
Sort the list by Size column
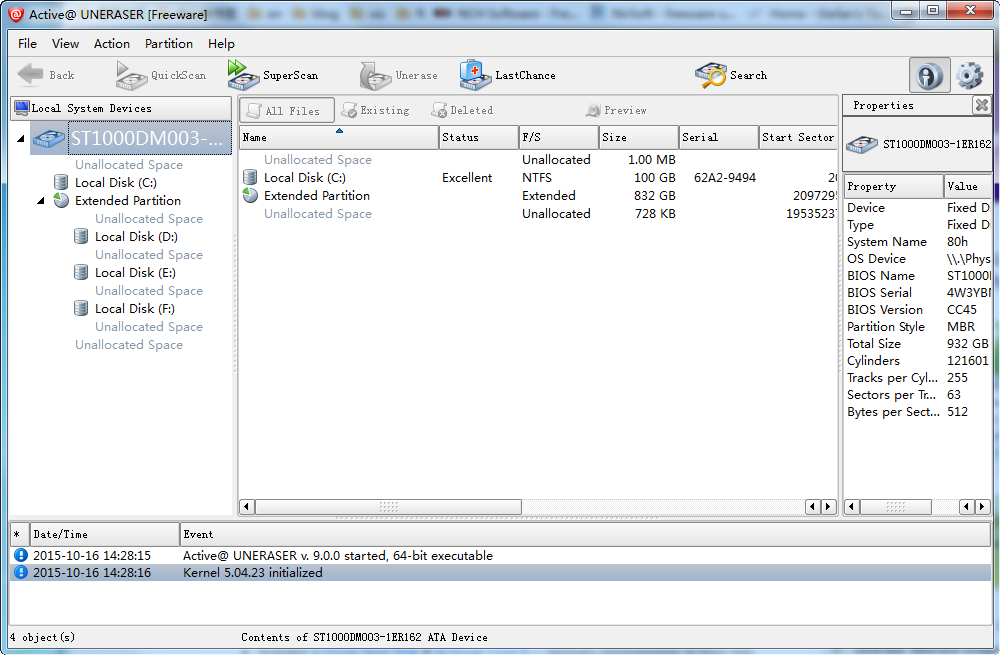638,138
